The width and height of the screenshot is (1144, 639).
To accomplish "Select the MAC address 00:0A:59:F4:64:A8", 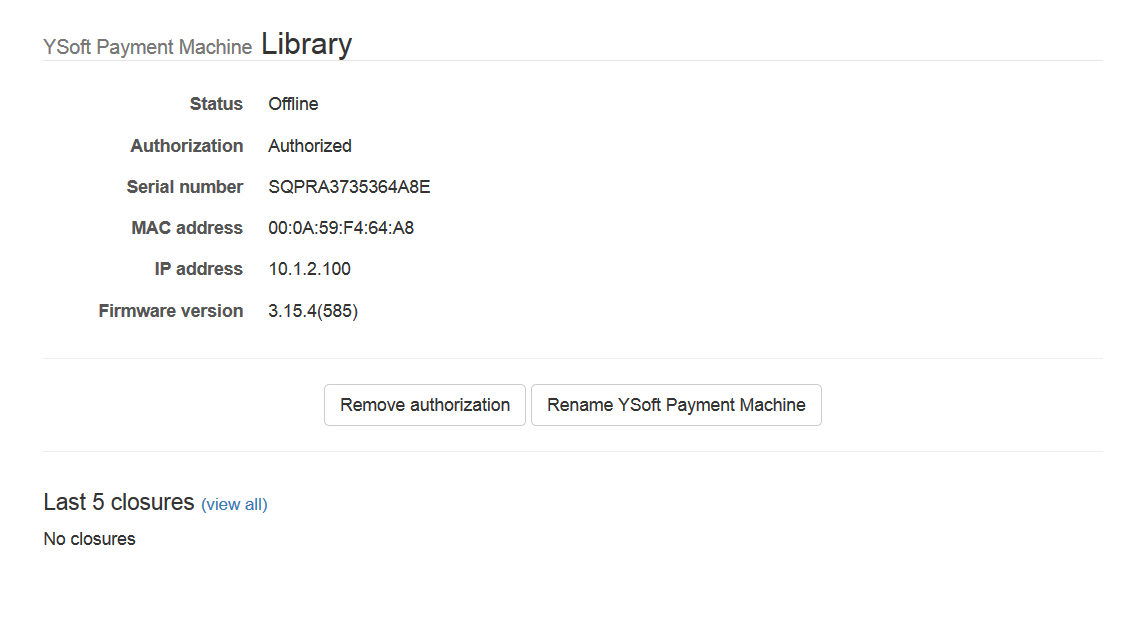I will (341, 228).
